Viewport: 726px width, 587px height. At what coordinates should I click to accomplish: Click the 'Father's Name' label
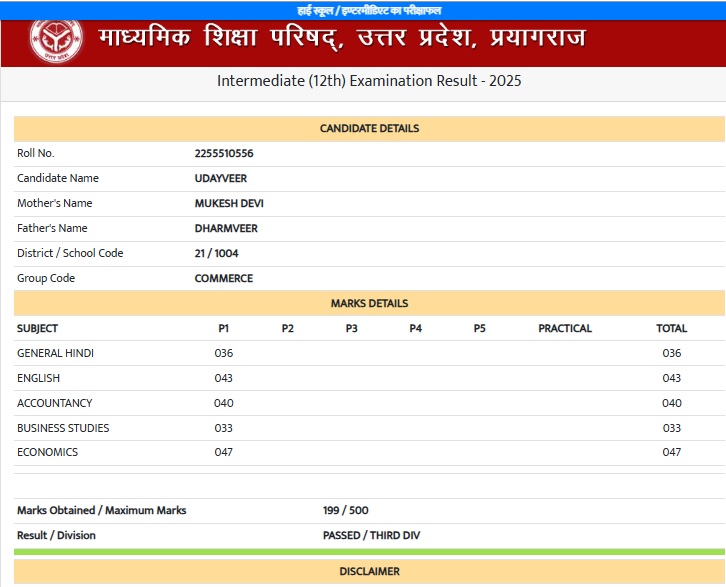52,228
